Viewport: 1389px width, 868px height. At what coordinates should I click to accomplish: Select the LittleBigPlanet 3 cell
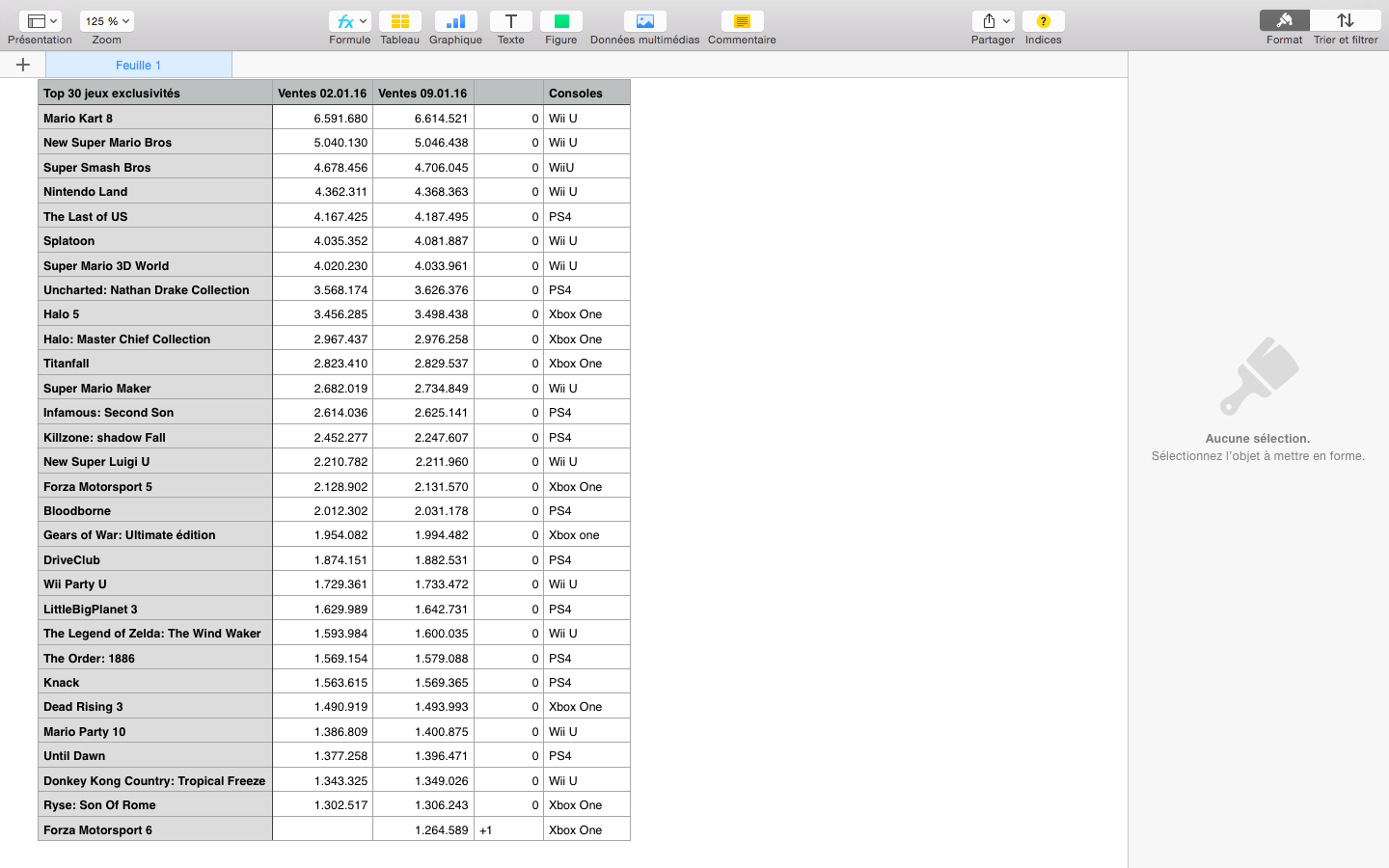[x=155, y=609]
